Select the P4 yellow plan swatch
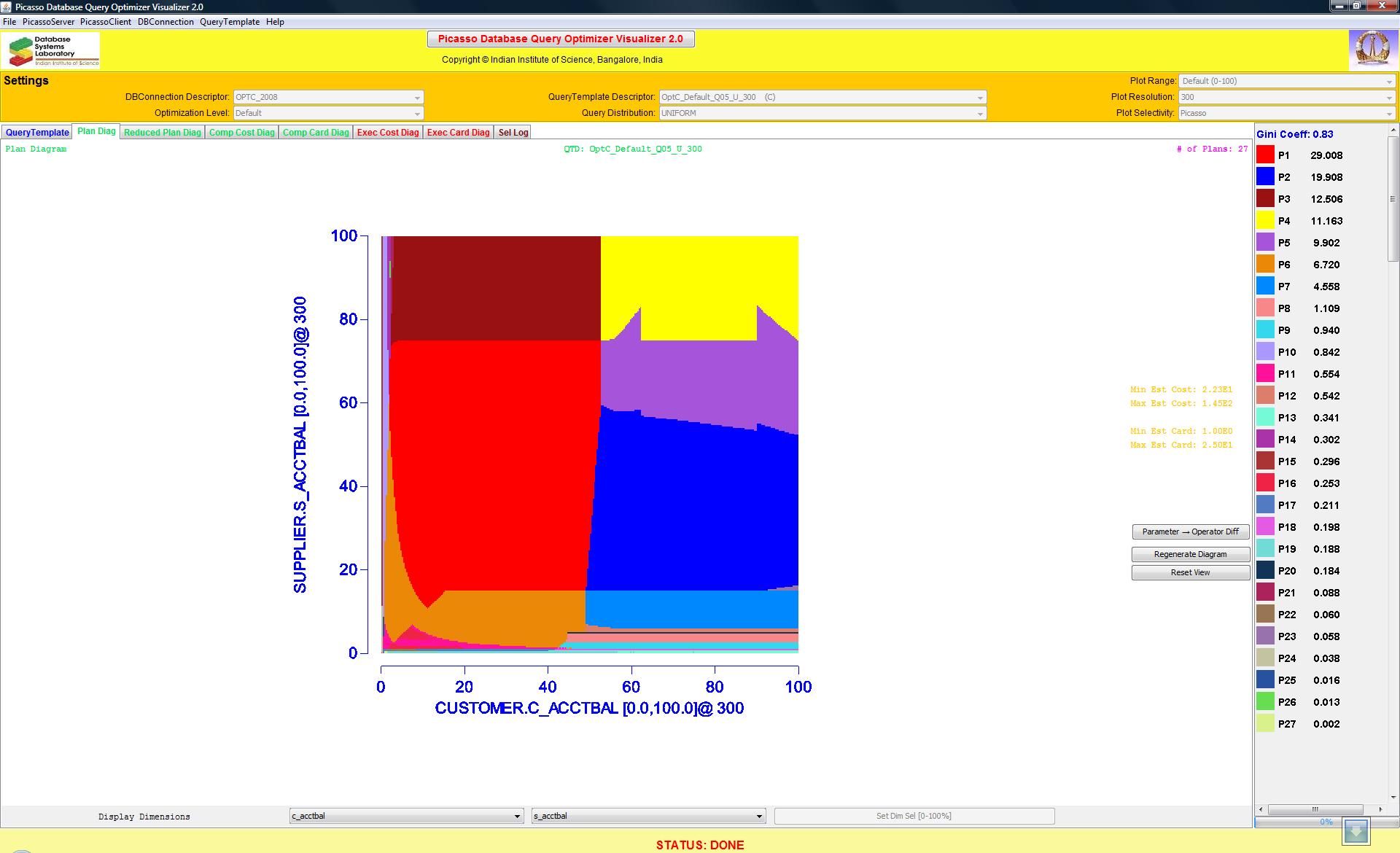 coord(1265,220)
